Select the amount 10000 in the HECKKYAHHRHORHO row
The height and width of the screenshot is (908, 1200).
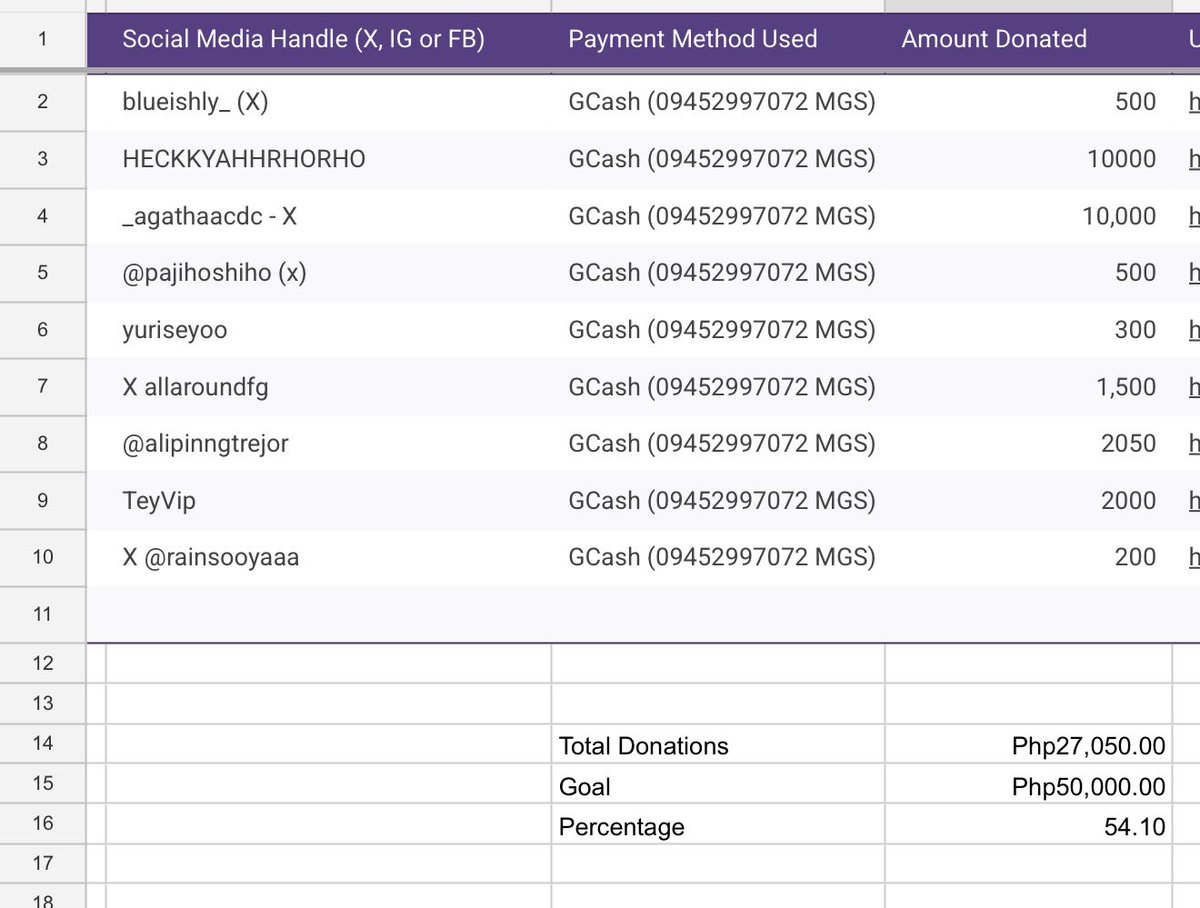(1028, 159)
